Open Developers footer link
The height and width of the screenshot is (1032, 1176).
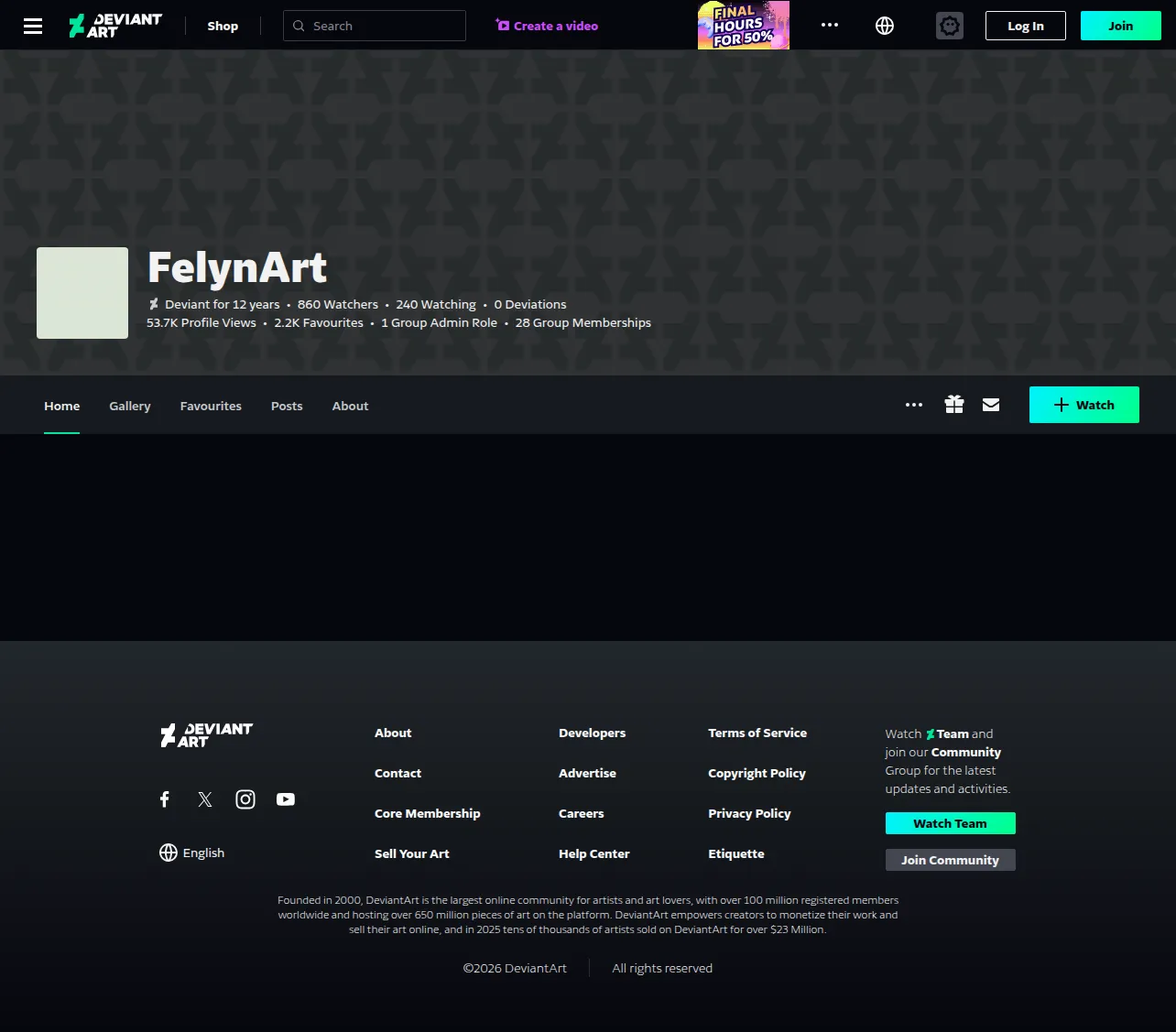tap(593, 733)
